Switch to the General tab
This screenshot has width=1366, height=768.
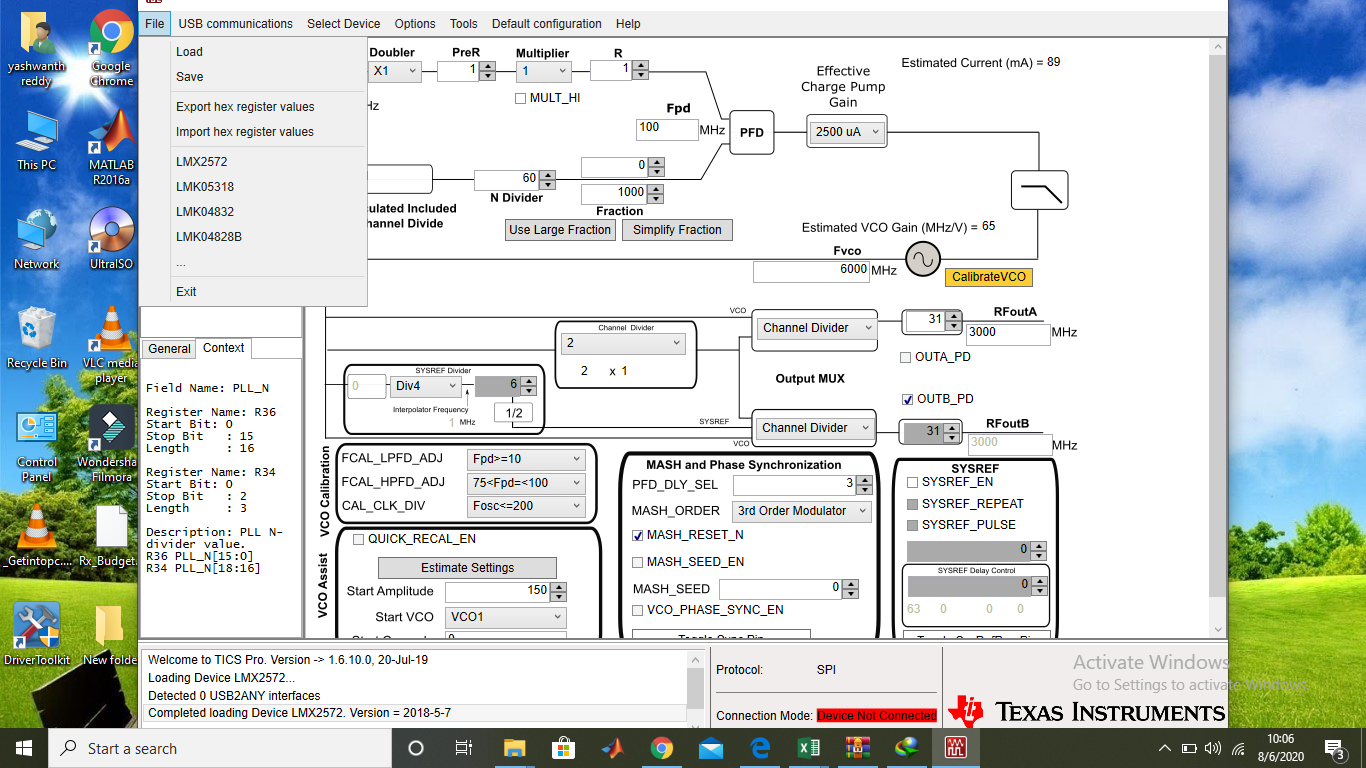tap(169, 349)
